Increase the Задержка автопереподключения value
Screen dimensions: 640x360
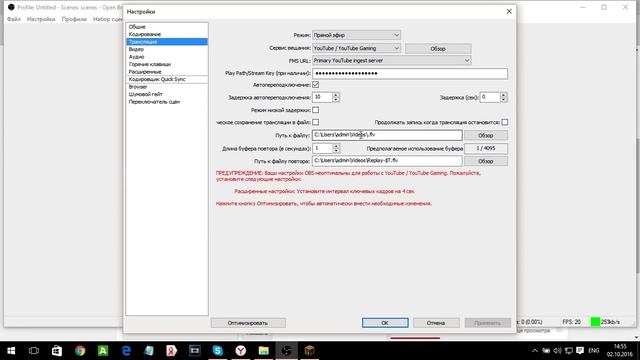(x=336, y=95)
